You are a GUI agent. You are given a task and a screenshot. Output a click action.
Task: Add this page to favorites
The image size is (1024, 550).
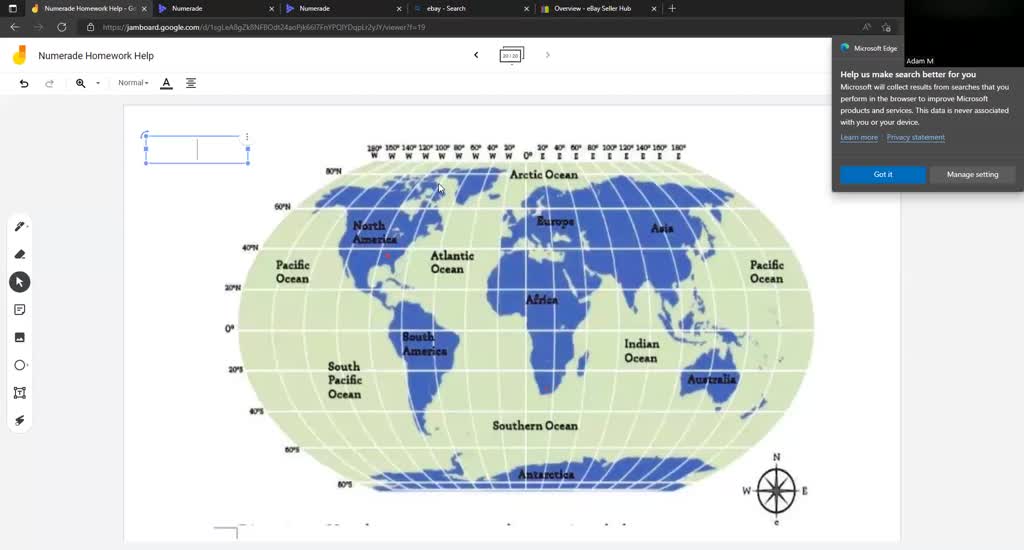(886, 27)
